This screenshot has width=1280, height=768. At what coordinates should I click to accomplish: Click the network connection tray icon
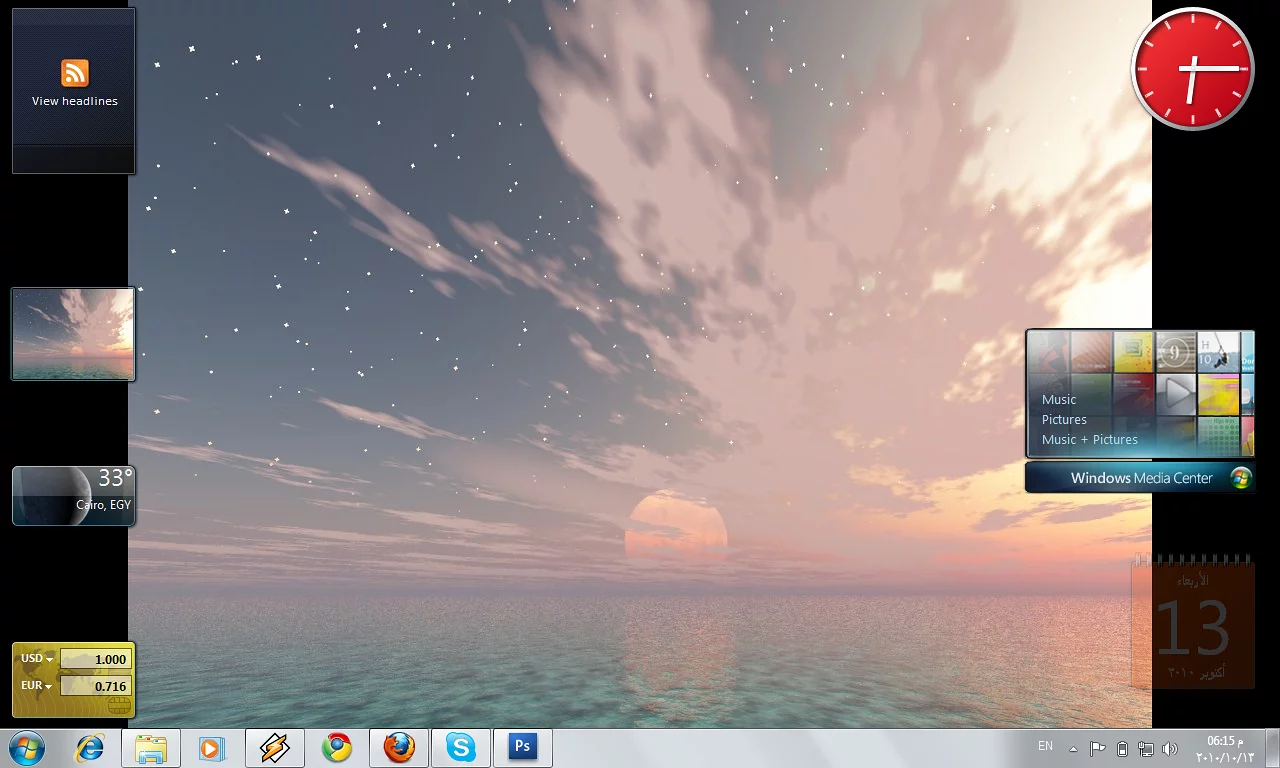click(x=1146, y=749)
